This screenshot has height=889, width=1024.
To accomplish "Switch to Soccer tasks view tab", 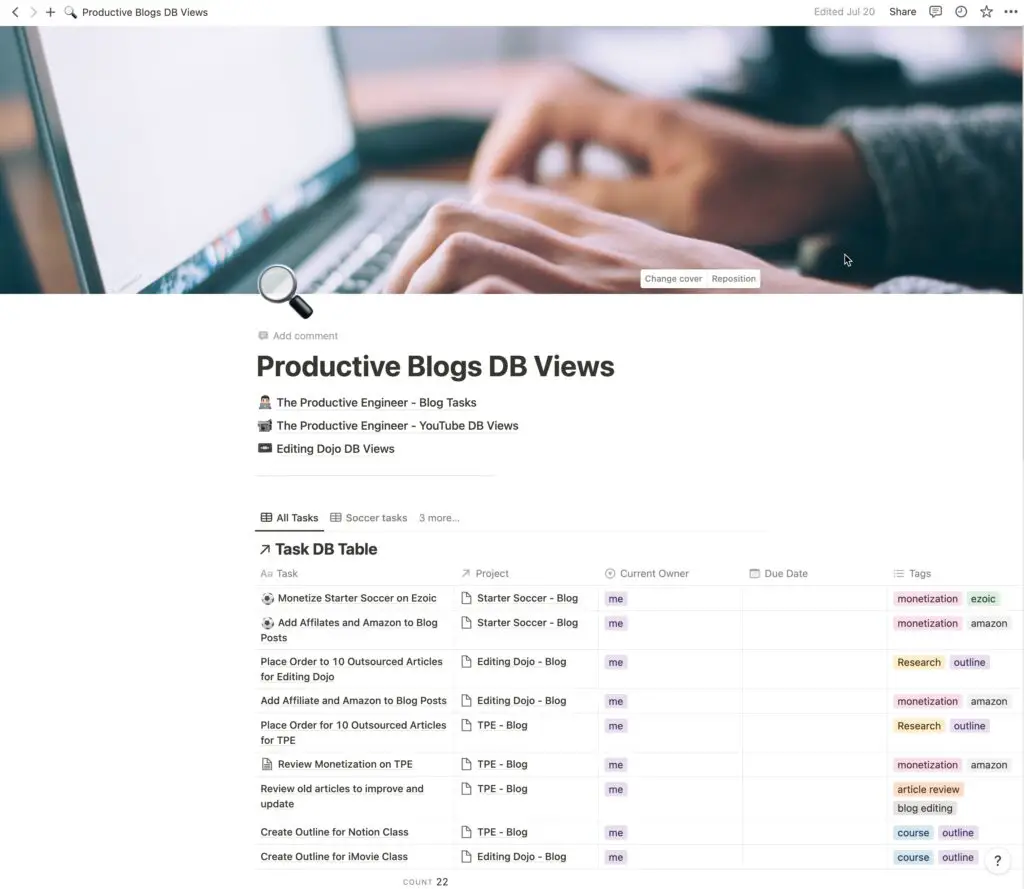I will coord(368,518).
